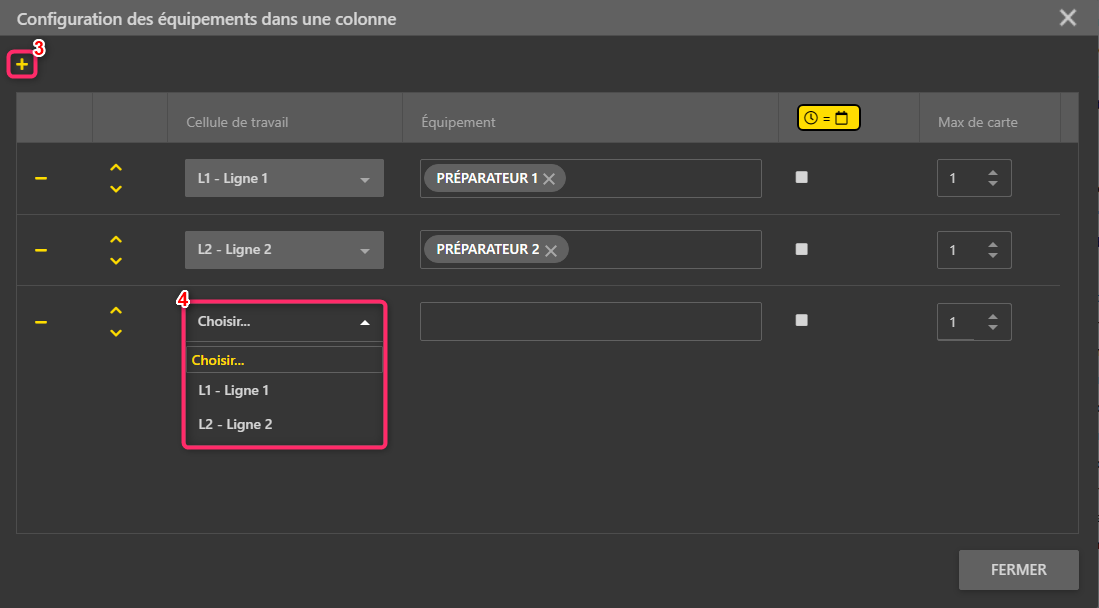This screenshot has height=608, width=1099.
Task: Delete the third row using minus icon
Action: (41, 322)
